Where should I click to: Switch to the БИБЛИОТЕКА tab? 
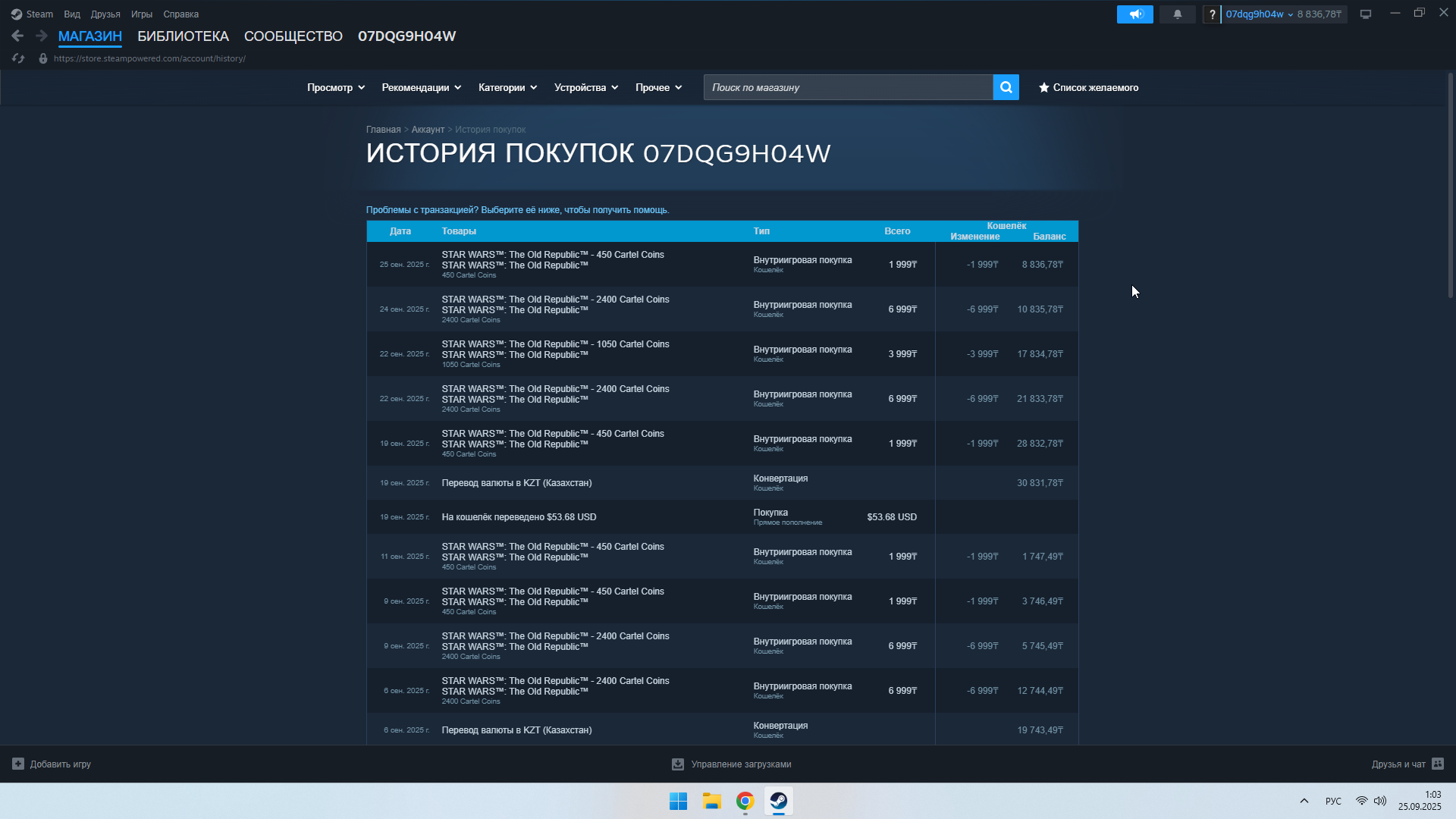tap(183, 36)
